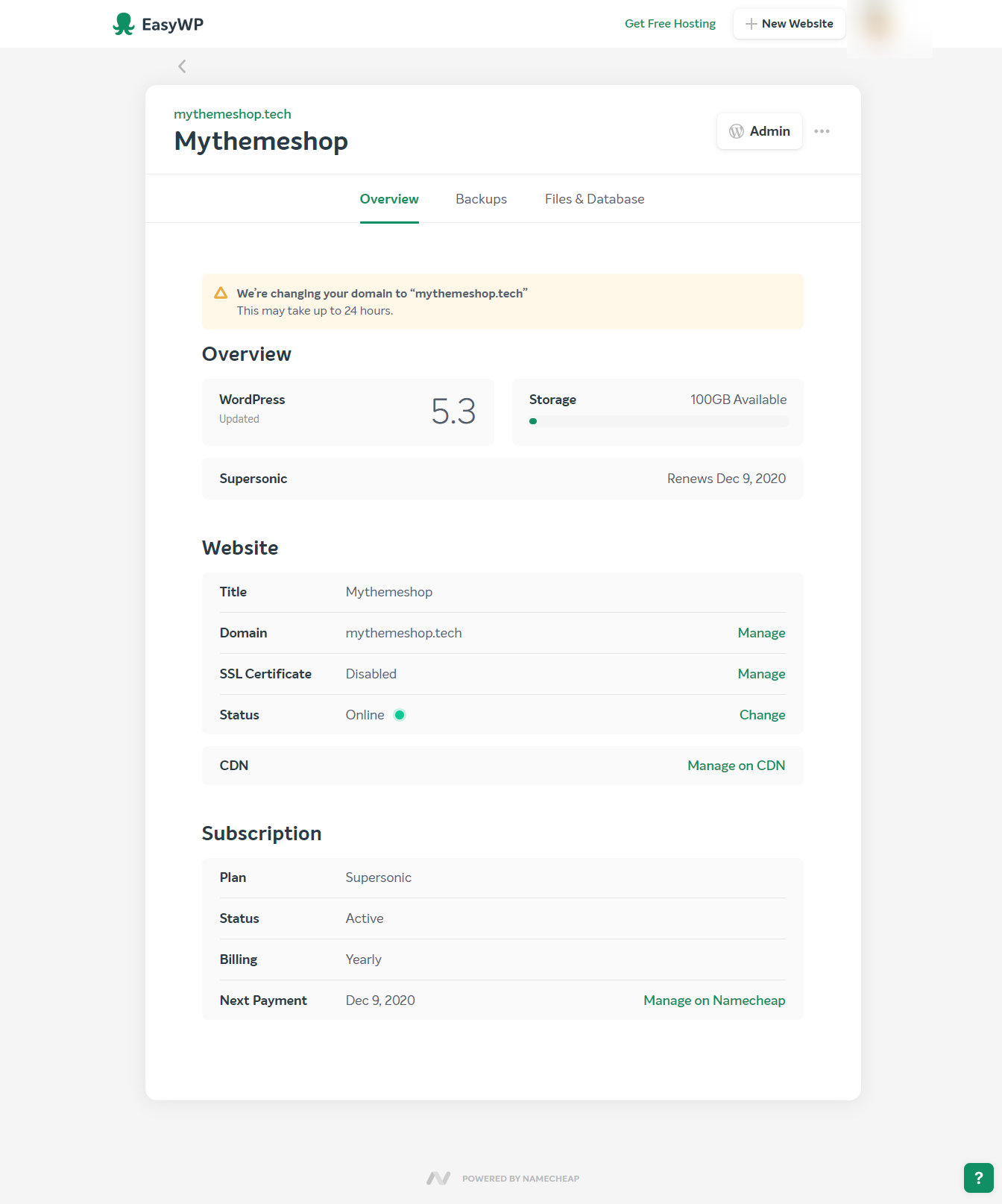Open the three-dot more options menu
This screenshot has height=1204, width=1002.
pyautogui.click(x=822, y=131)
